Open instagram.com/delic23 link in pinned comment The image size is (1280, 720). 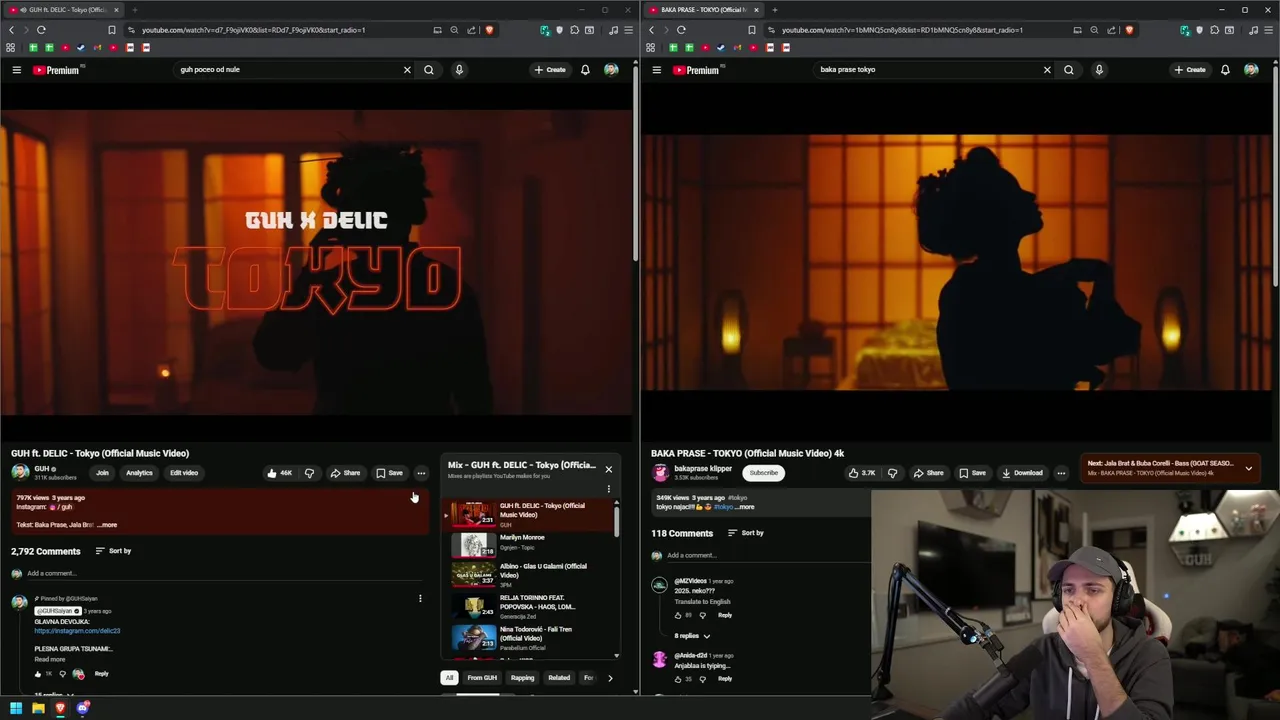pyautogui.click(x=77, y=631)
